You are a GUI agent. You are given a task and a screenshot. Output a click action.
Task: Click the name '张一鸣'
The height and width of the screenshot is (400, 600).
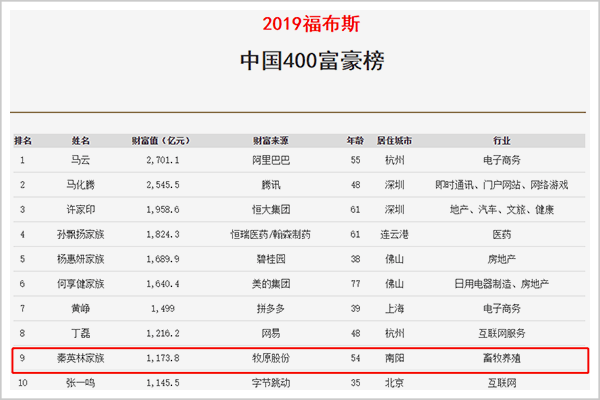click(x=80, y=382)
